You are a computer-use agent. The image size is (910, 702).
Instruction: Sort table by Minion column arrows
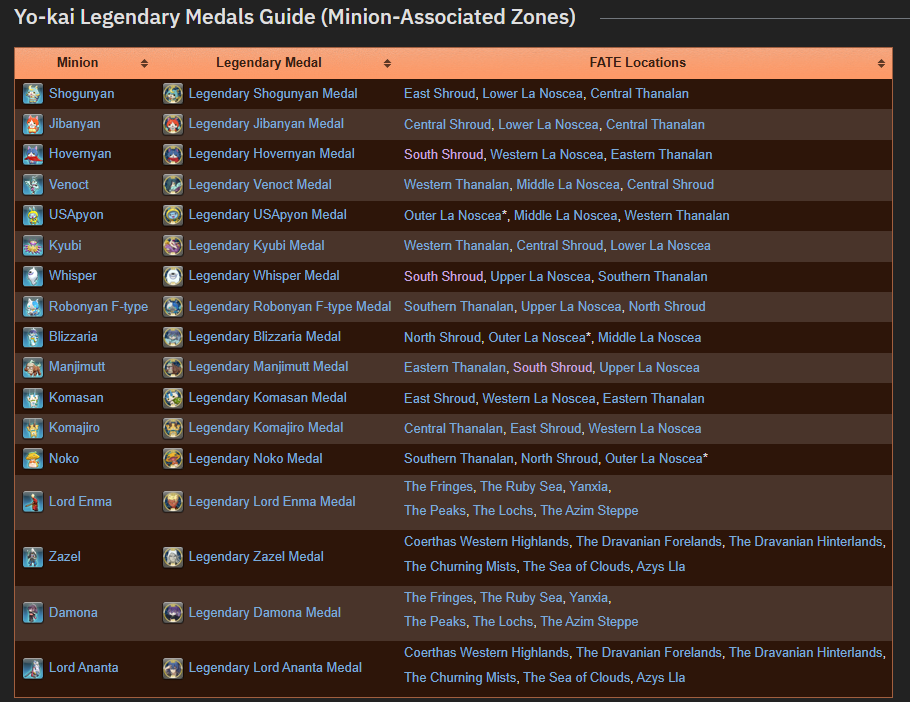coord(145,63)
